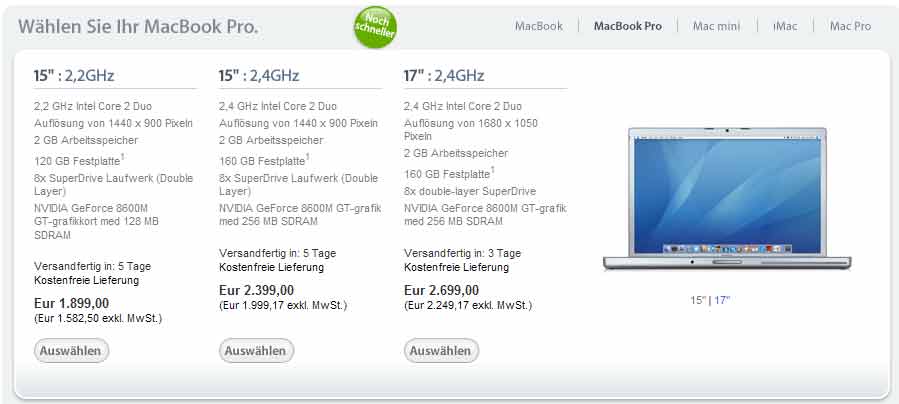Click the 15" : 2,2GHz heading
Screen dimensions: 899x404
(74, 76)
